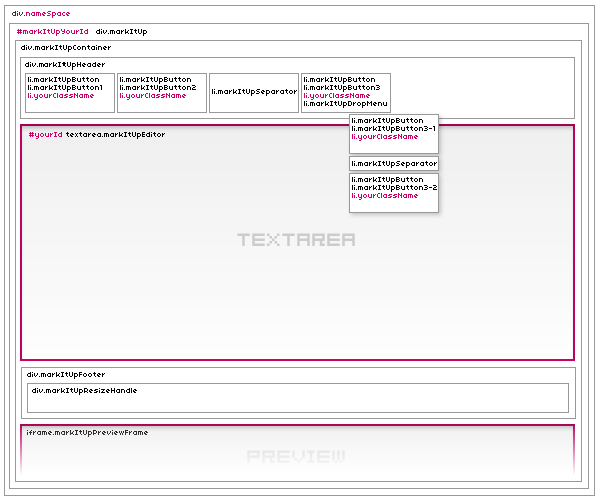Click the li.markItUpDropMenu label text
Viewport: 600px width, 500px height.
pyautogui.click(x=345, y=104)
